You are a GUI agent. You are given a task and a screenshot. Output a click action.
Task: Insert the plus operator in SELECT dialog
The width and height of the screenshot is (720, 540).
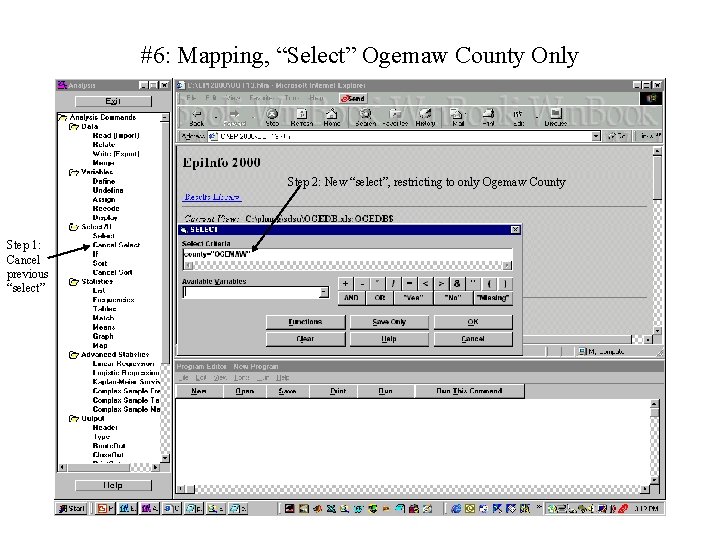coord(345,283)
